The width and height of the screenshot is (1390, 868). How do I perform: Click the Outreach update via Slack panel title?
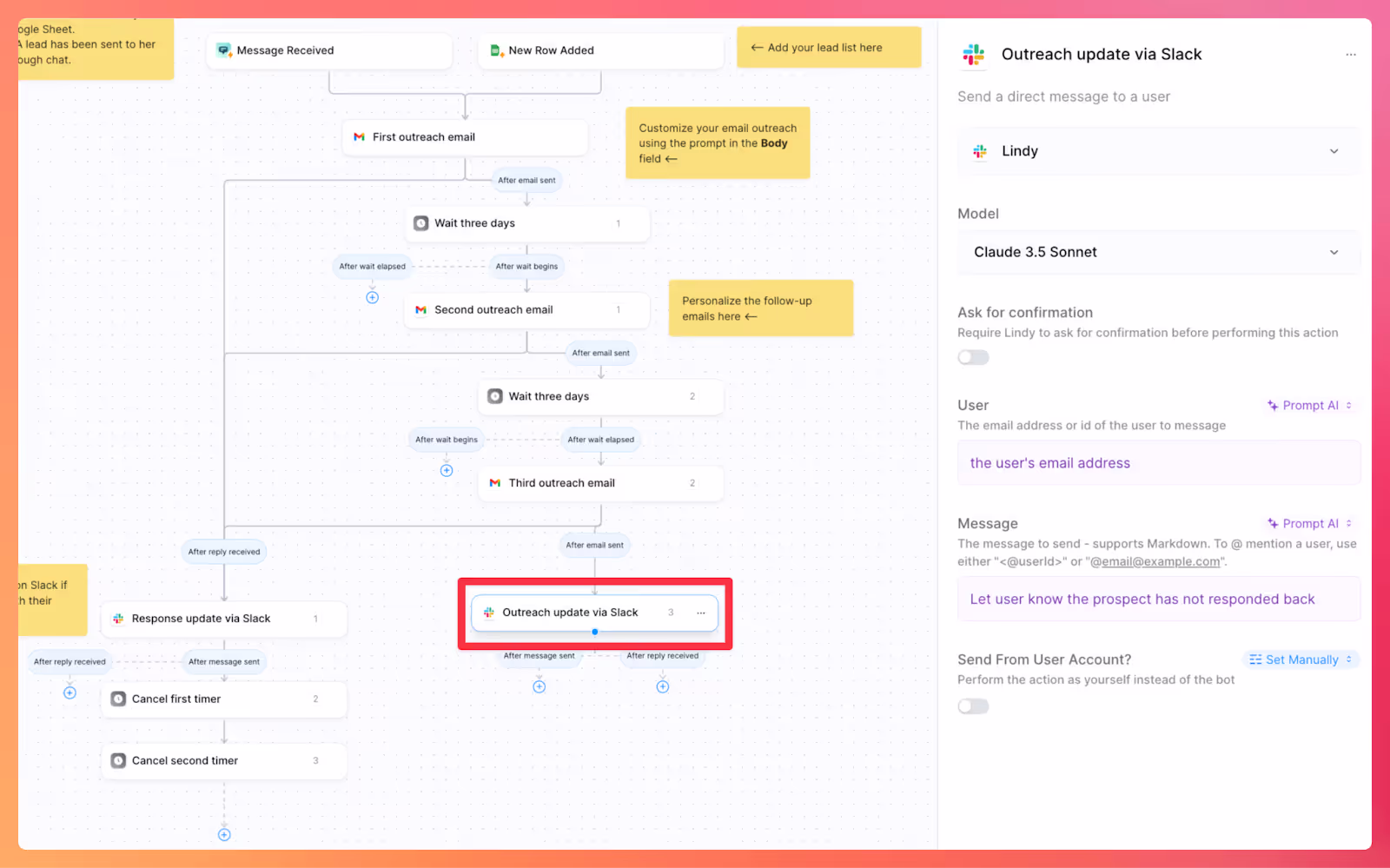coord(1102,55)
